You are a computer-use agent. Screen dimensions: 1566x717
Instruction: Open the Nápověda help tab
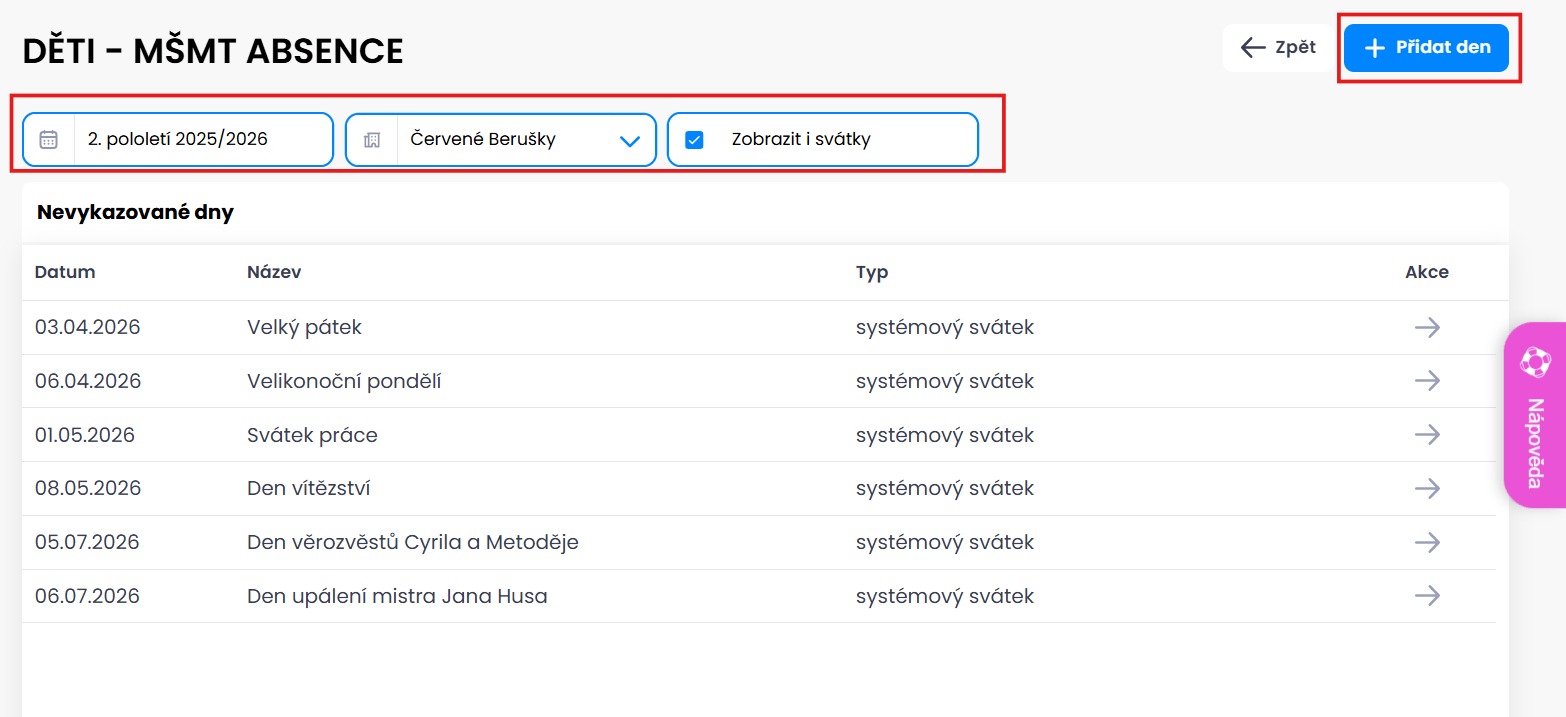(x=1535, y=415)
